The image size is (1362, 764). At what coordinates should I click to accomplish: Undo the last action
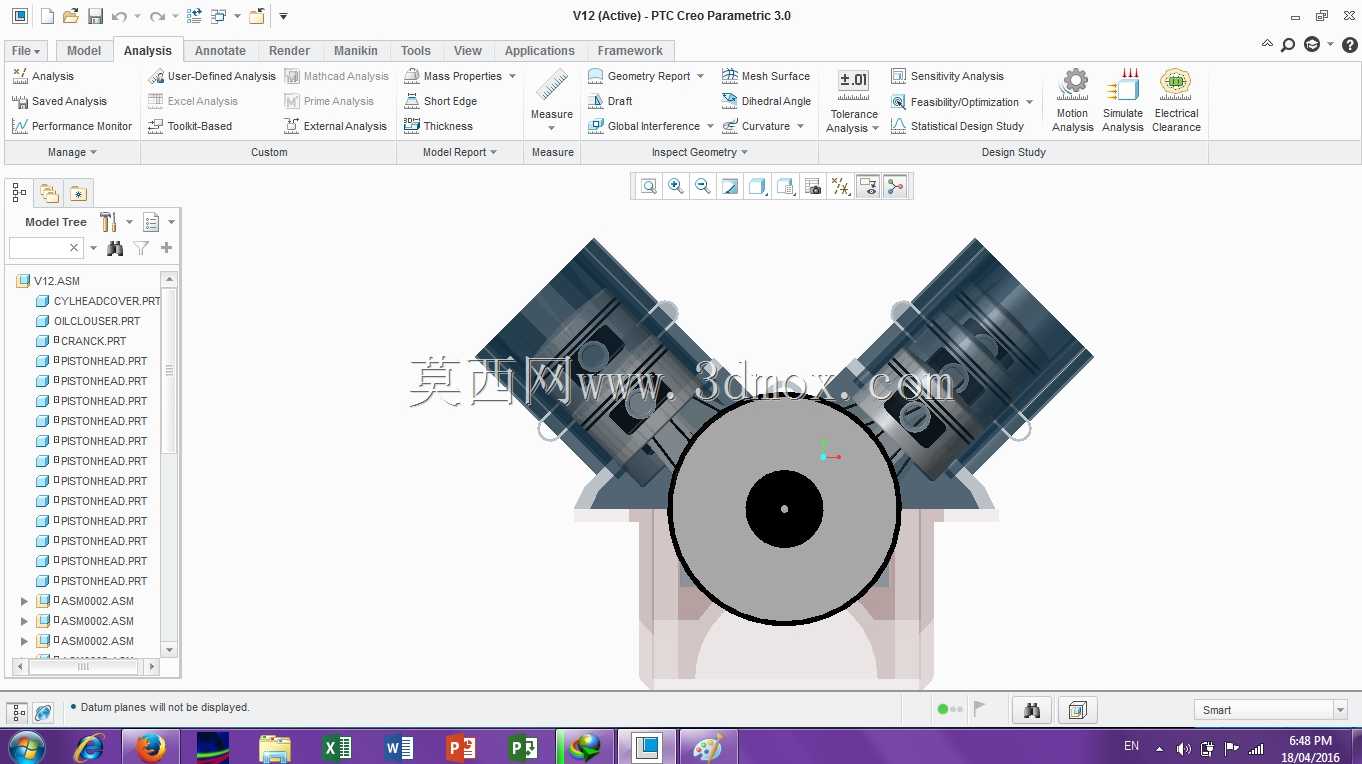119,16
